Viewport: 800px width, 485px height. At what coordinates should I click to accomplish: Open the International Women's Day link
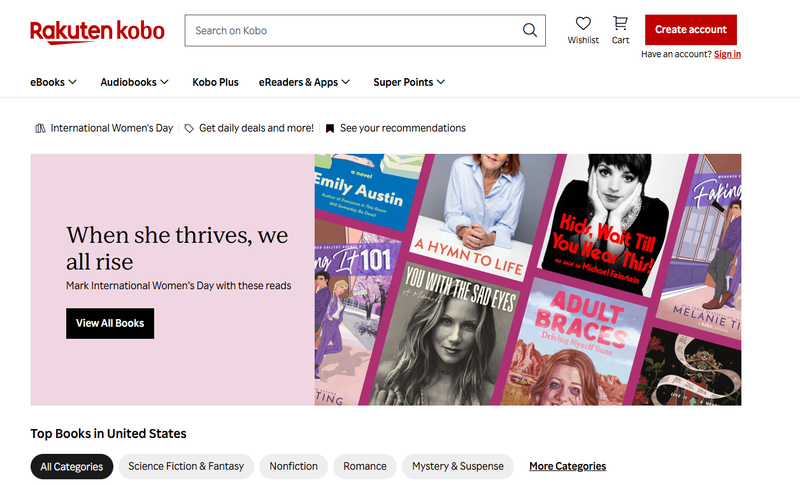click(112, 128)
